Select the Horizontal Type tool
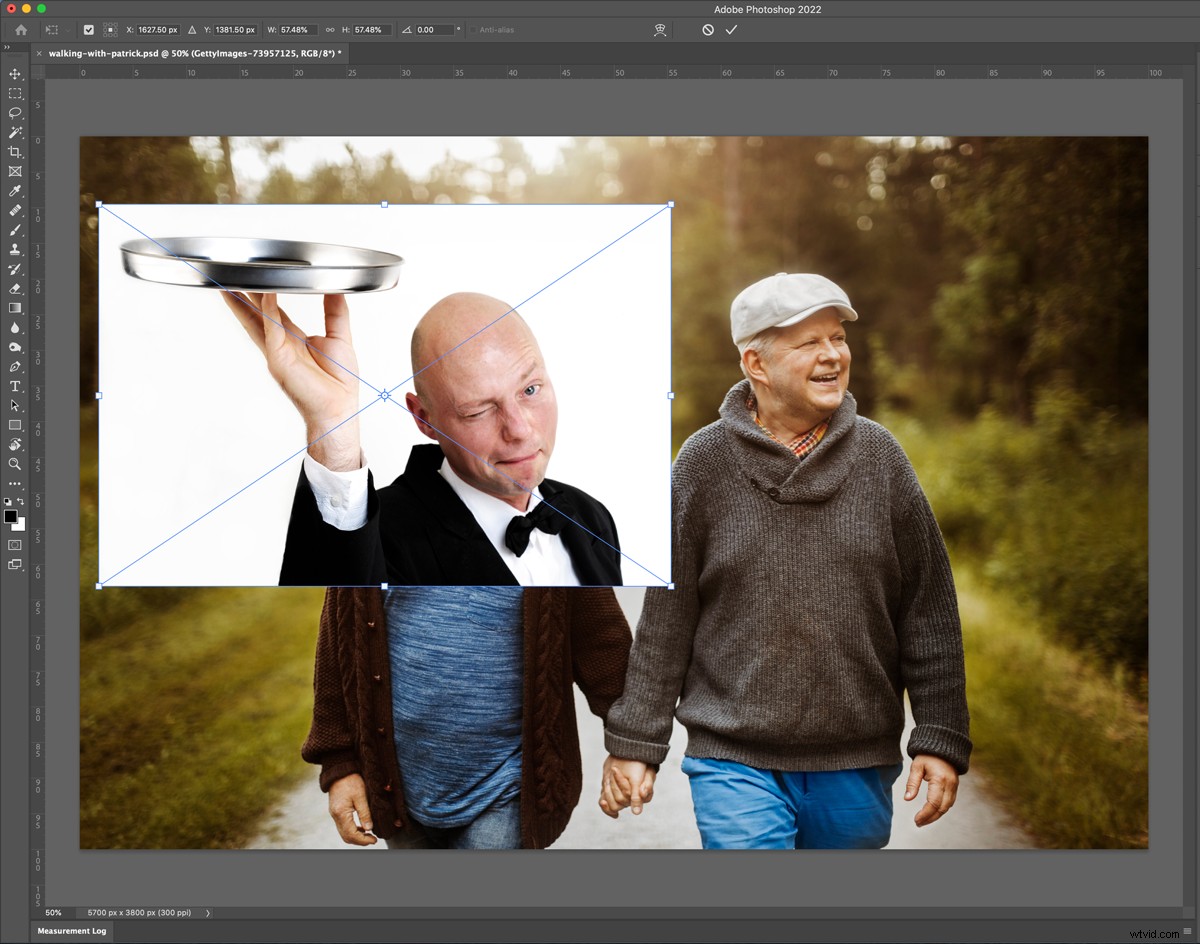 [15, 386]
